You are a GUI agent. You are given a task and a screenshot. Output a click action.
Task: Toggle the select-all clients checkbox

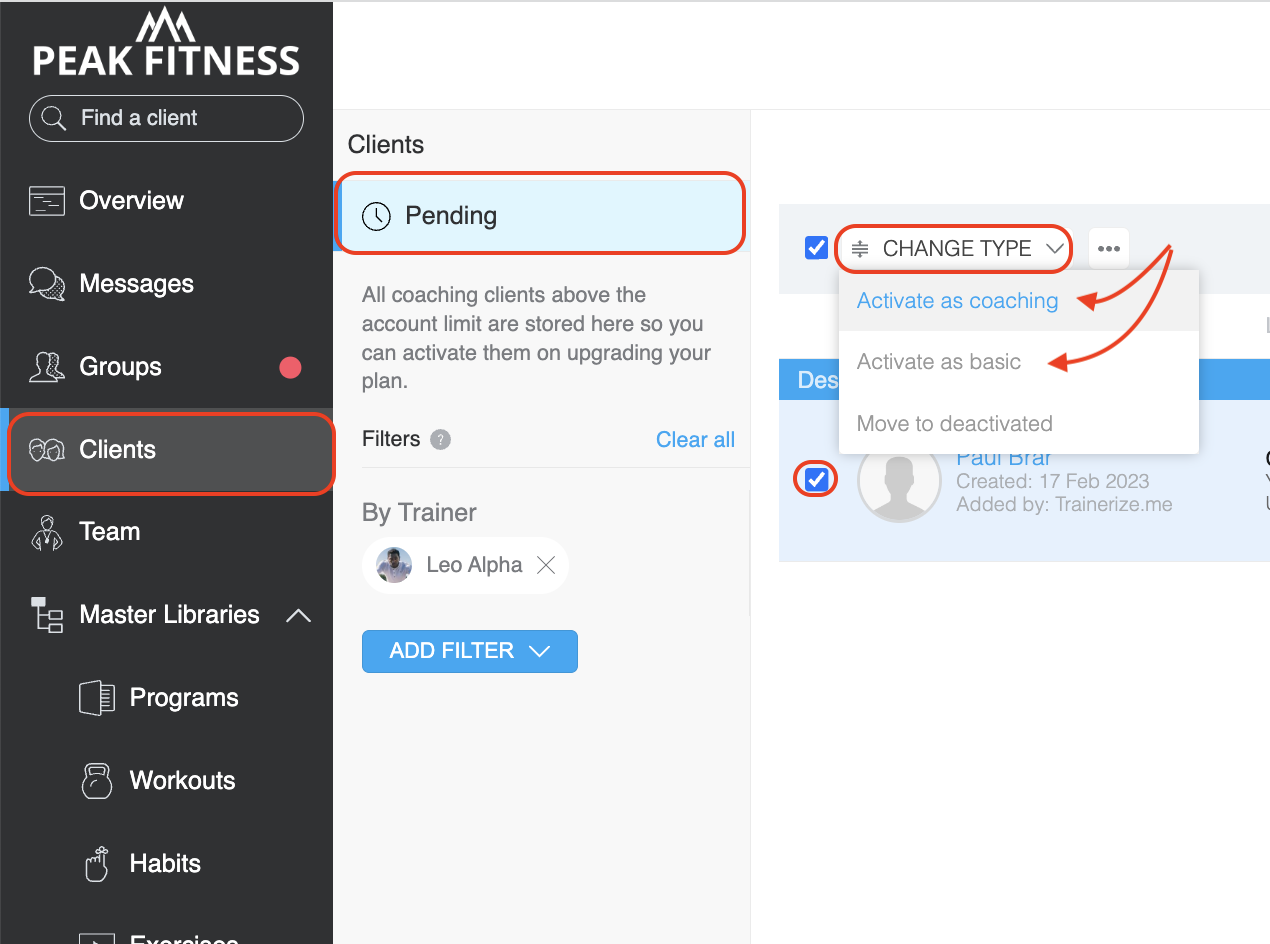click(816, 248)
